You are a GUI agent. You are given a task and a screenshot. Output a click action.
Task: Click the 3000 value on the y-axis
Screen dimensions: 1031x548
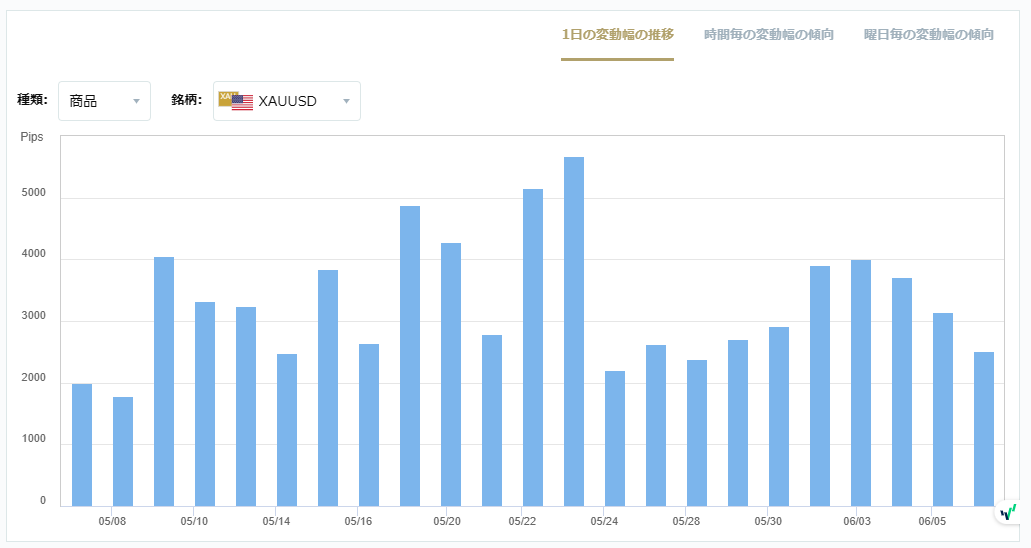[34, 316]
